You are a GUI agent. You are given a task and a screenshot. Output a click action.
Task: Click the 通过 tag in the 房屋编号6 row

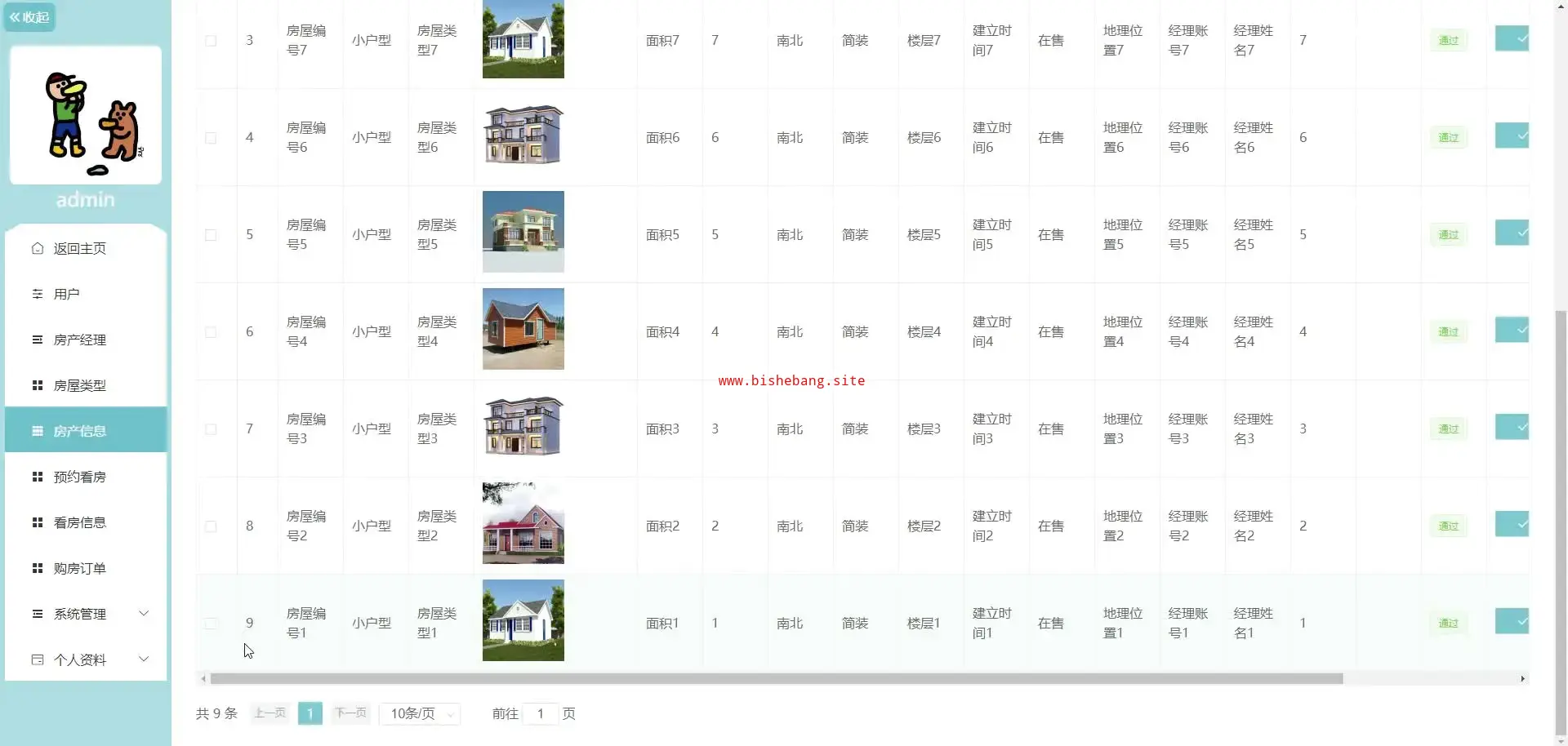1448,138
